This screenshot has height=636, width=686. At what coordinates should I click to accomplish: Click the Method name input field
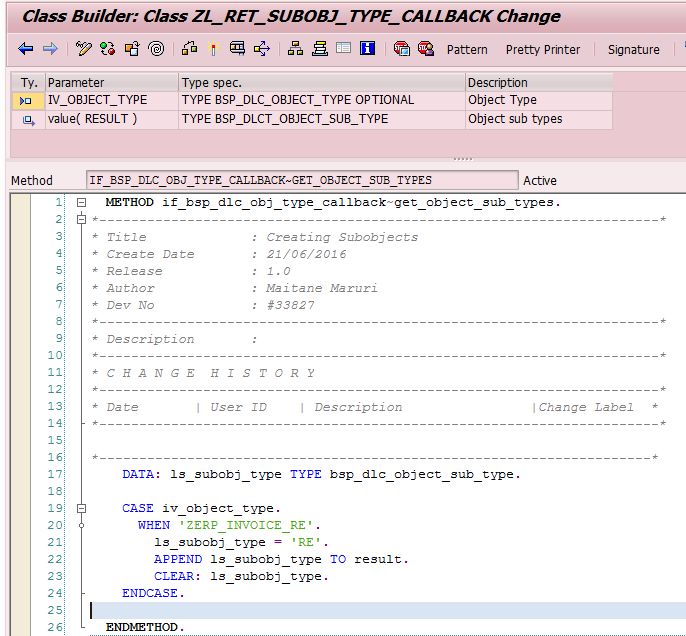[302, 180]
